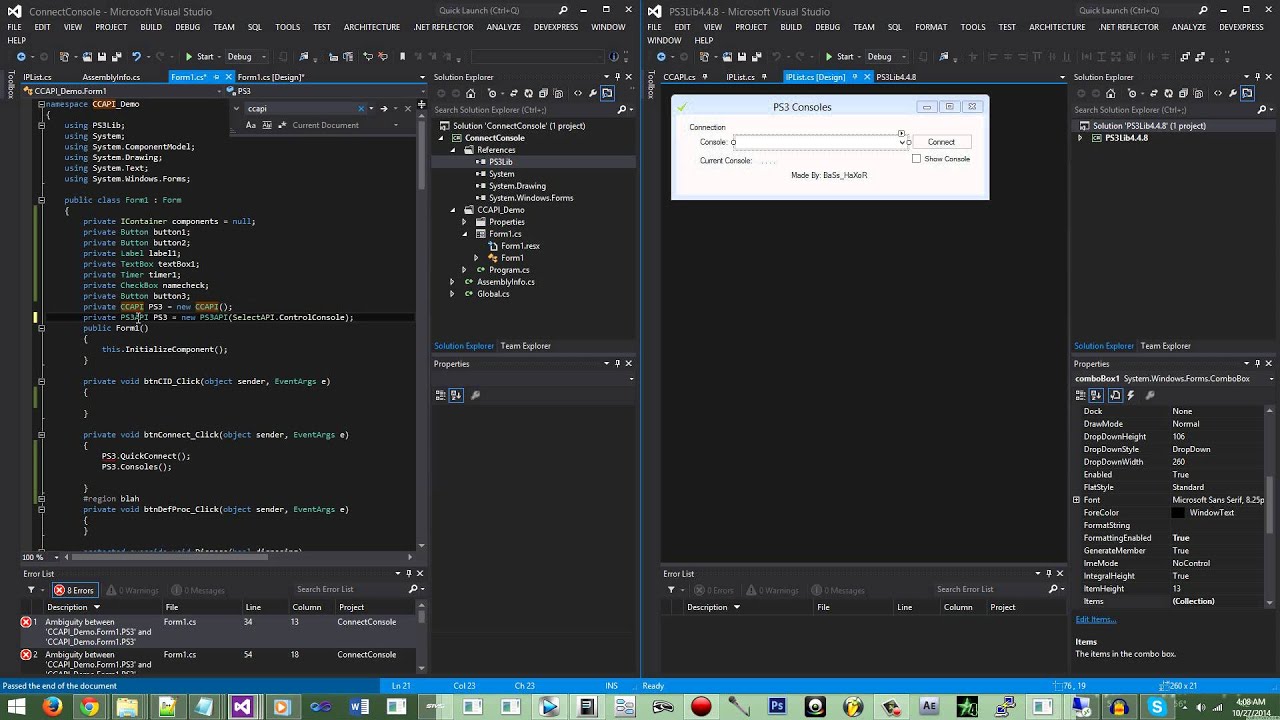Open Firefox from the taskbar

(x=52, y=707)
